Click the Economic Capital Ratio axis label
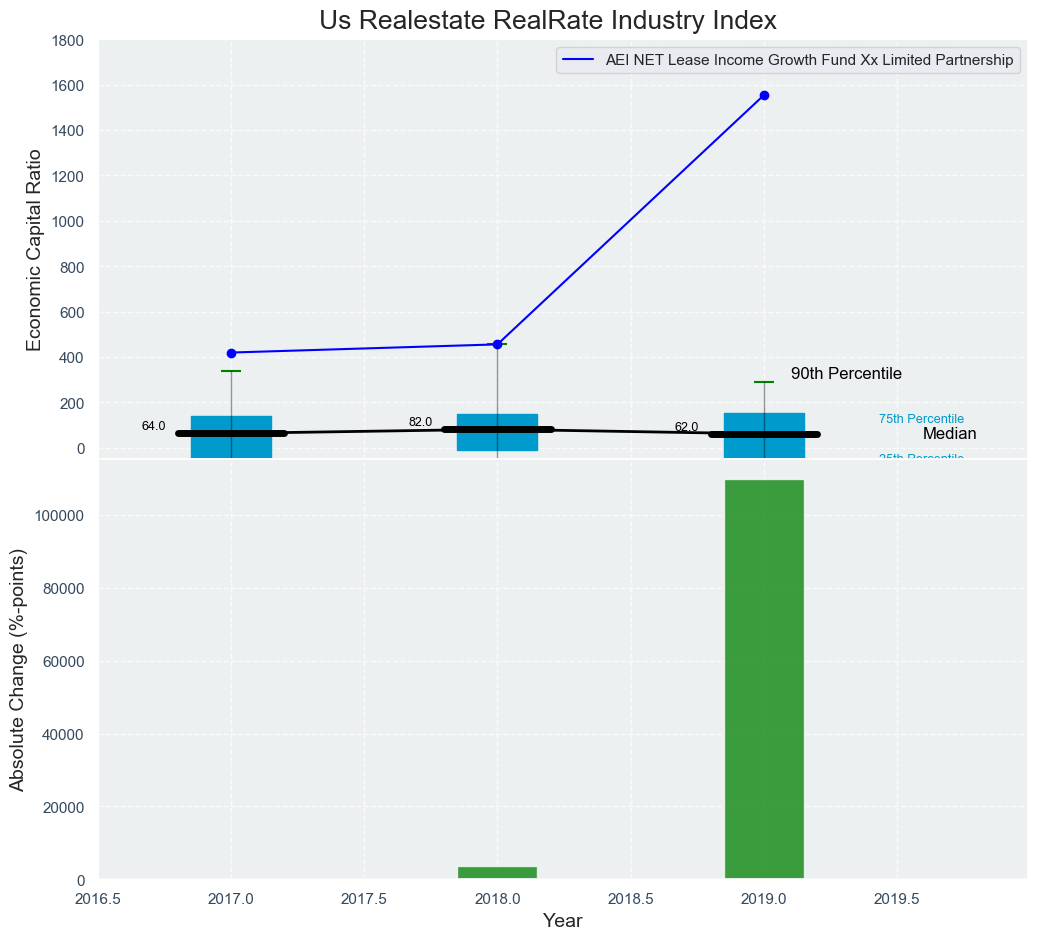1037x940 pixels. [35, 250]
